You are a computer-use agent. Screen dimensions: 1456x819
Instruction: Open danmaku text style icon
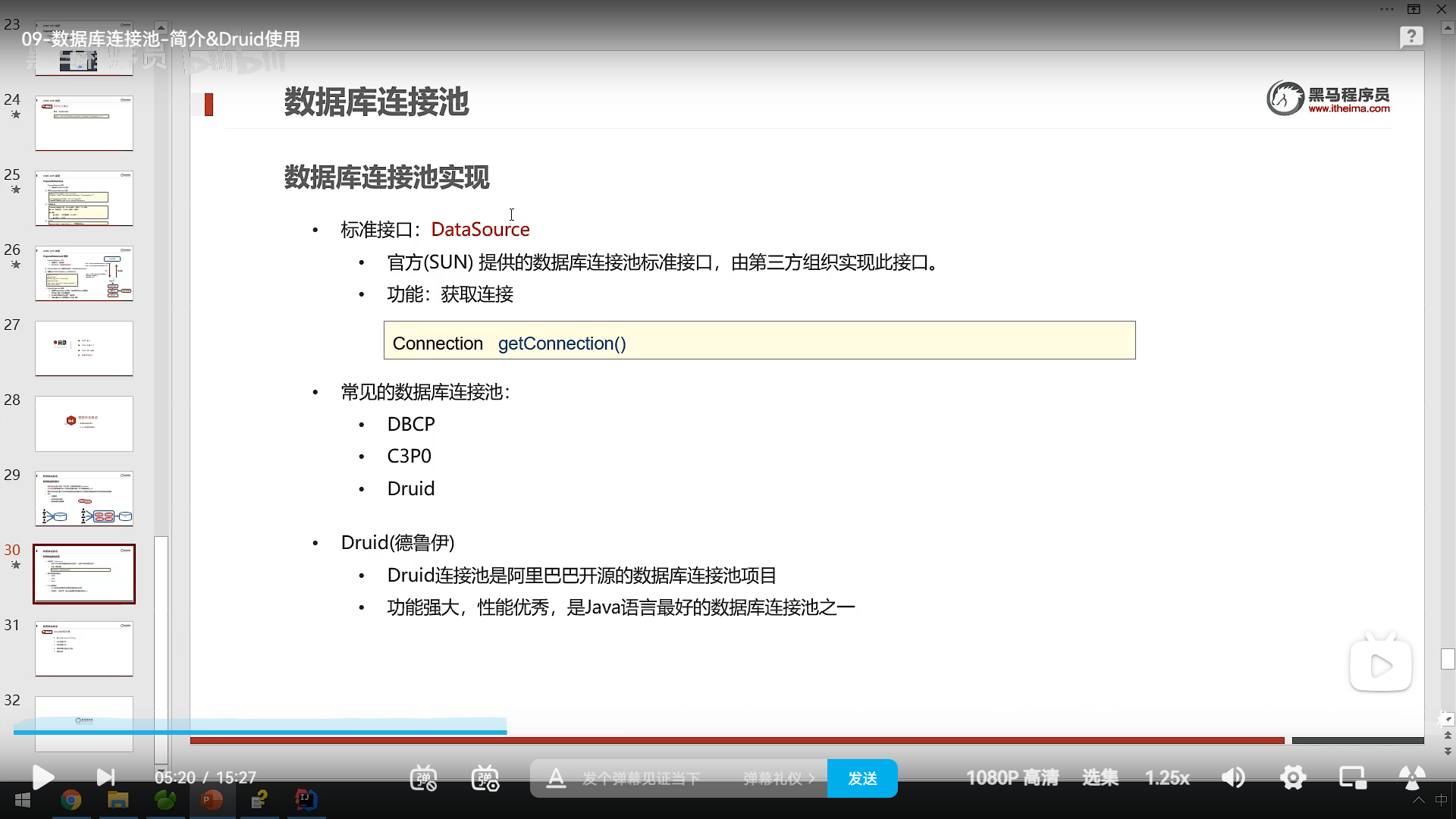pos(556,778)
